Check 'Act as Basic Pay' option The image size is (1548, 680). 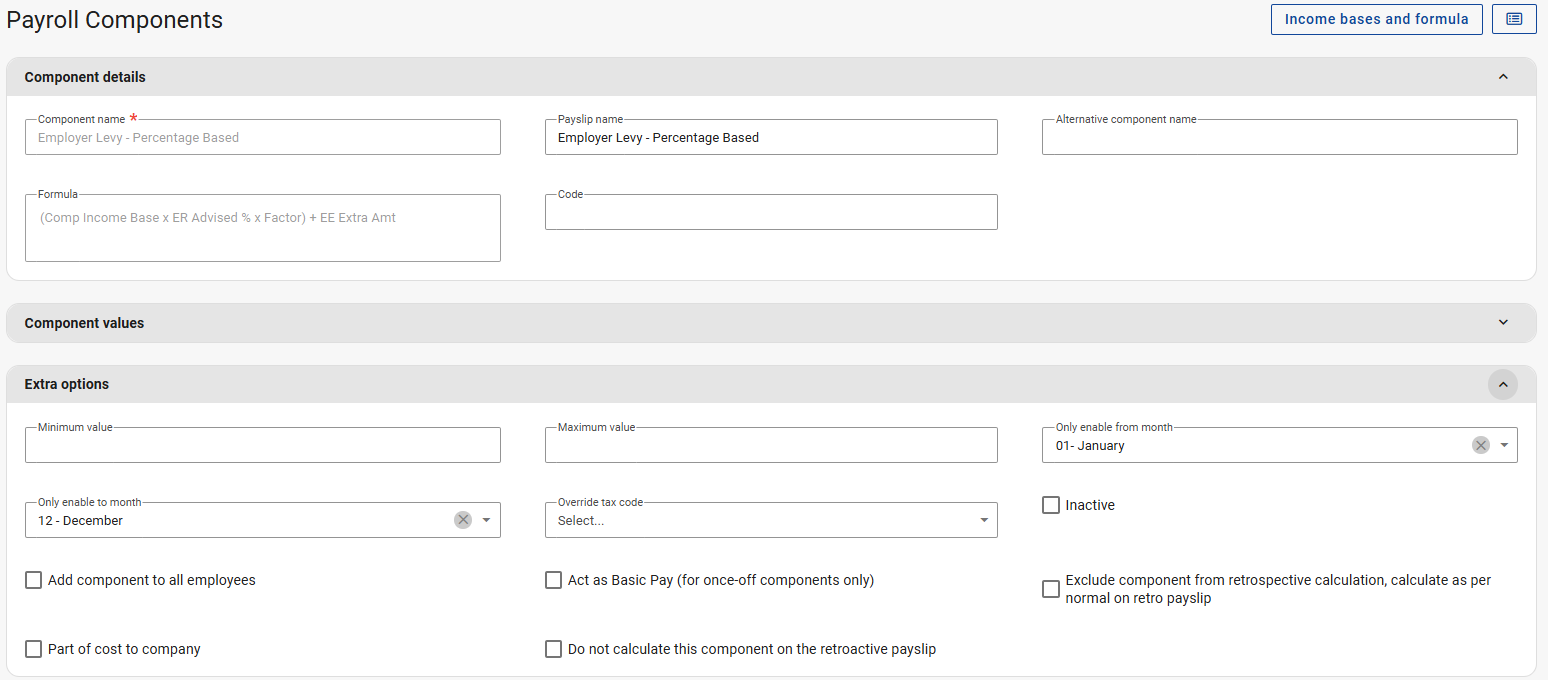553,580
